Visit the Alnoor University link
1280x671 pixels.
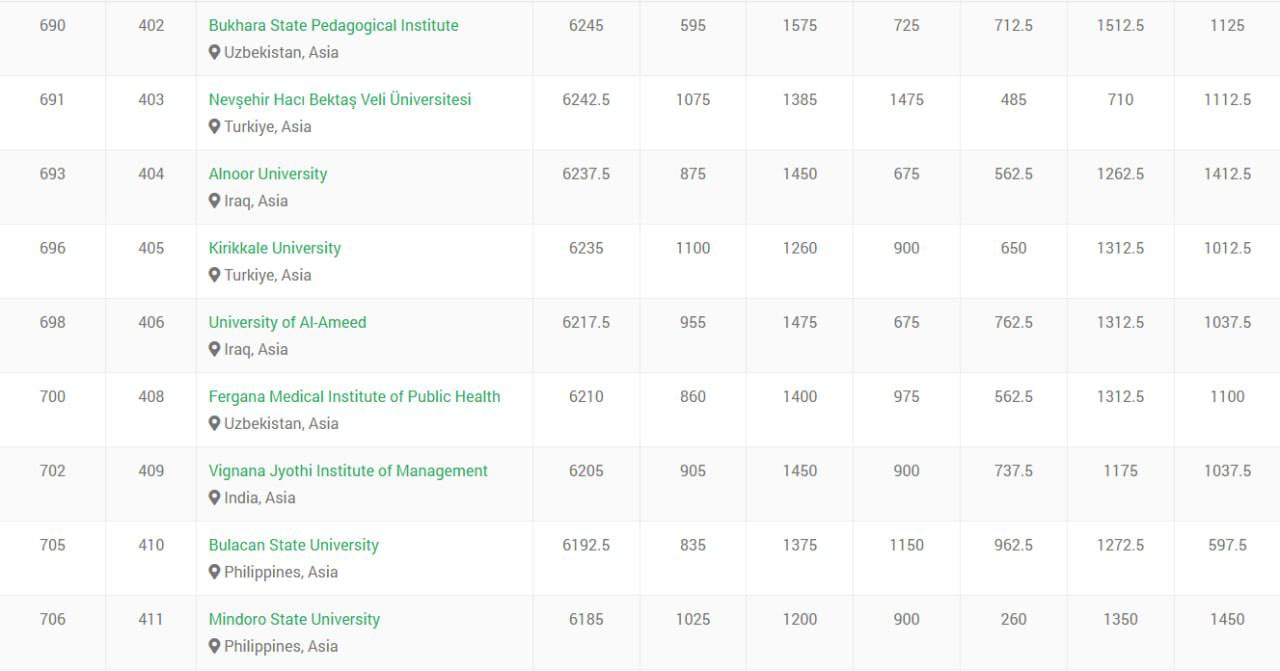click(x=268, y=174)
